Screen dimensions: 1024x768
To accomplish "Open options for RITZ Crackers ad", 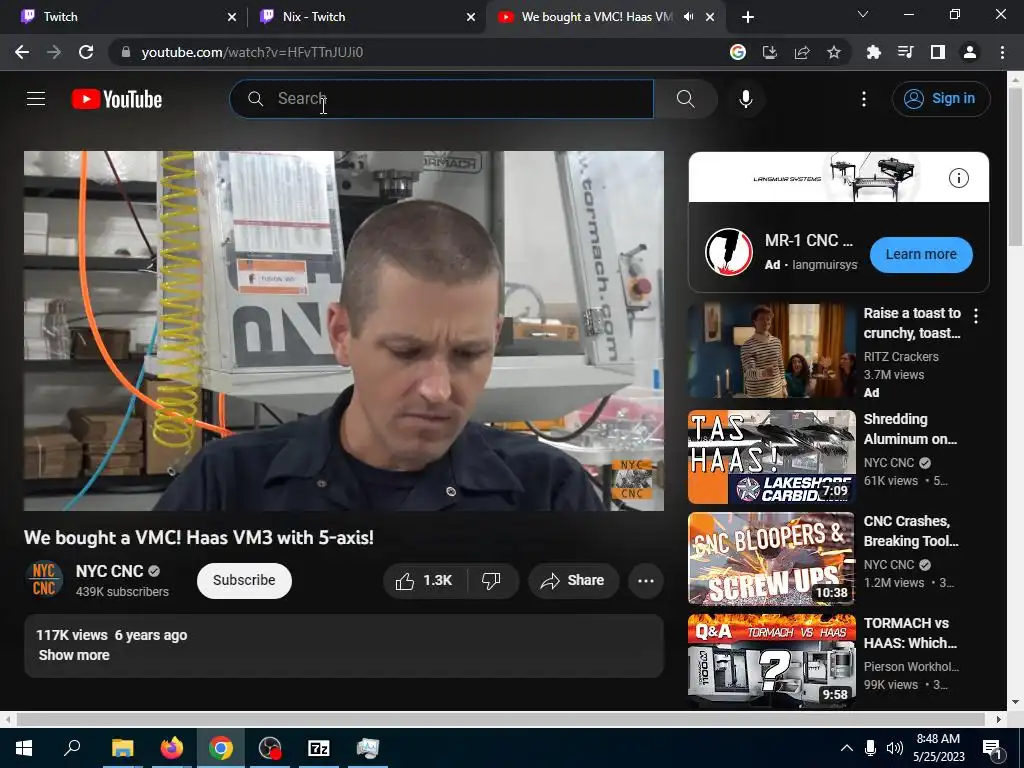I will coord(976,316).
